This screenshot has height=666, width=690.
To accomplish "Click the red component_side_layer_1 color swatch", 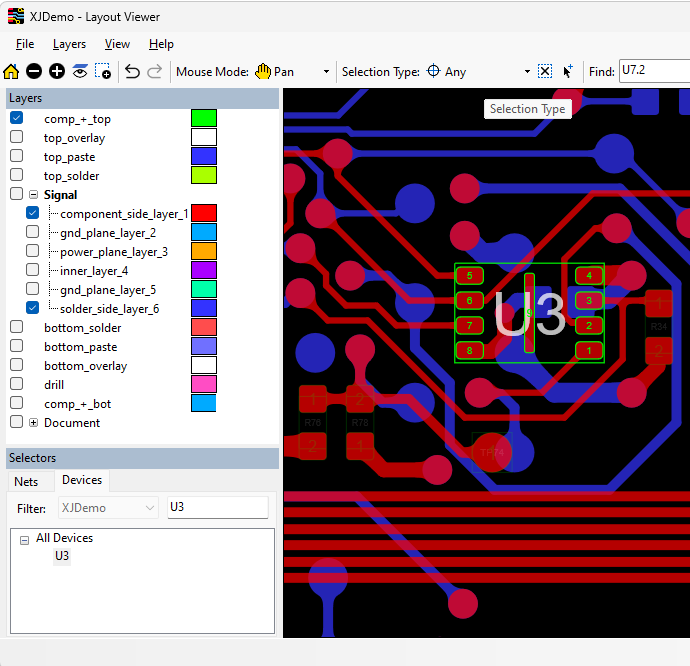I will [204, 213].
